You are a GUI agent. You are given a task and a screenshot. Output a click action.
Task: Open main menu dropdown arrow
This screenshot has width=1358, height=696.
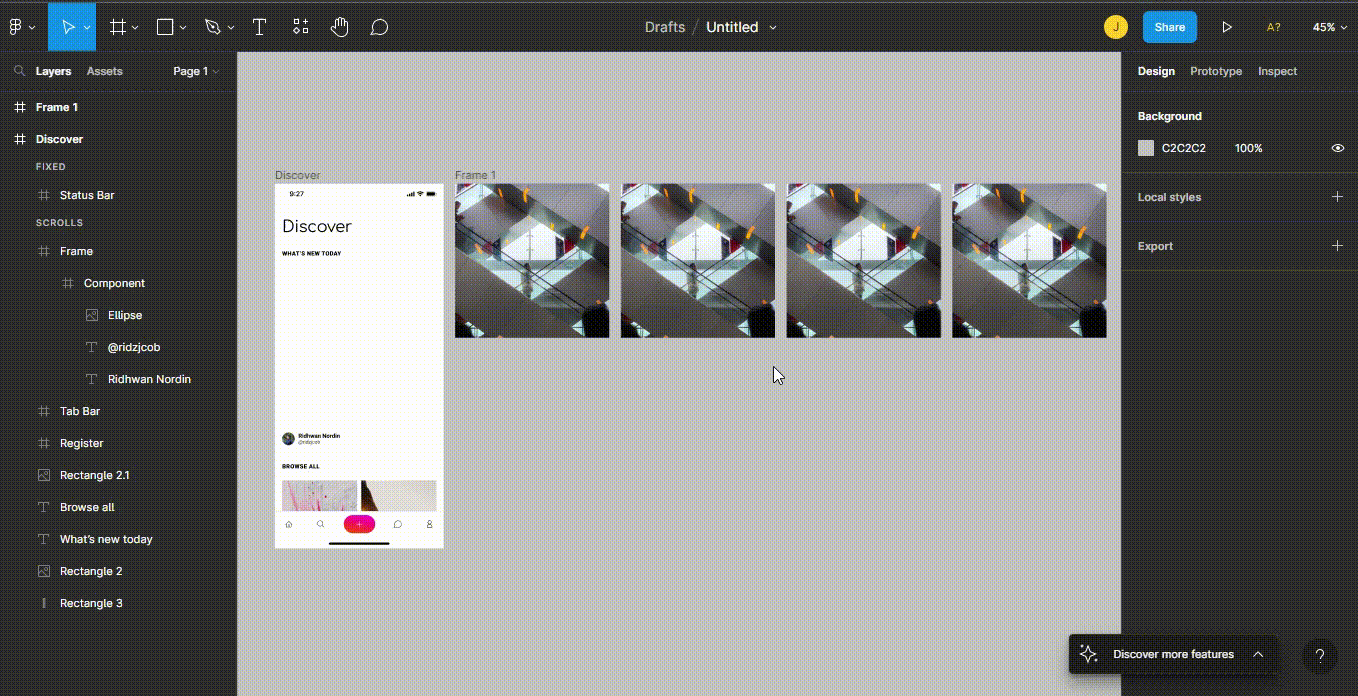pyautogui.click(x=32, y=28)
